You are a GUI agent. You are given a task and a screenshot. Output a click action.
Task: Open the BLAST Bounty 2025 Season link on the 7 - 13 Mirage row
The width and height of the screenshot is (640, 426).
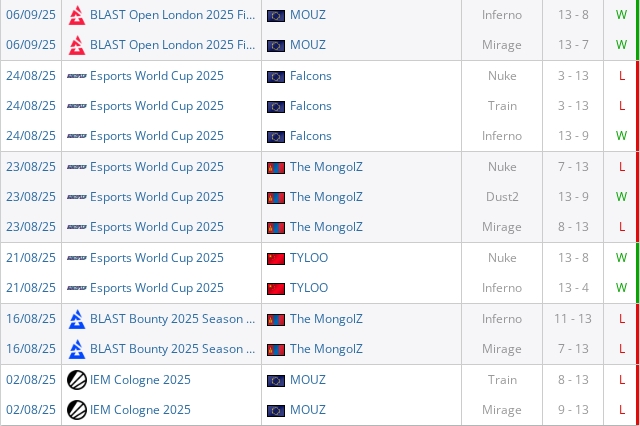pyautogui.click(x=172, y=349)
